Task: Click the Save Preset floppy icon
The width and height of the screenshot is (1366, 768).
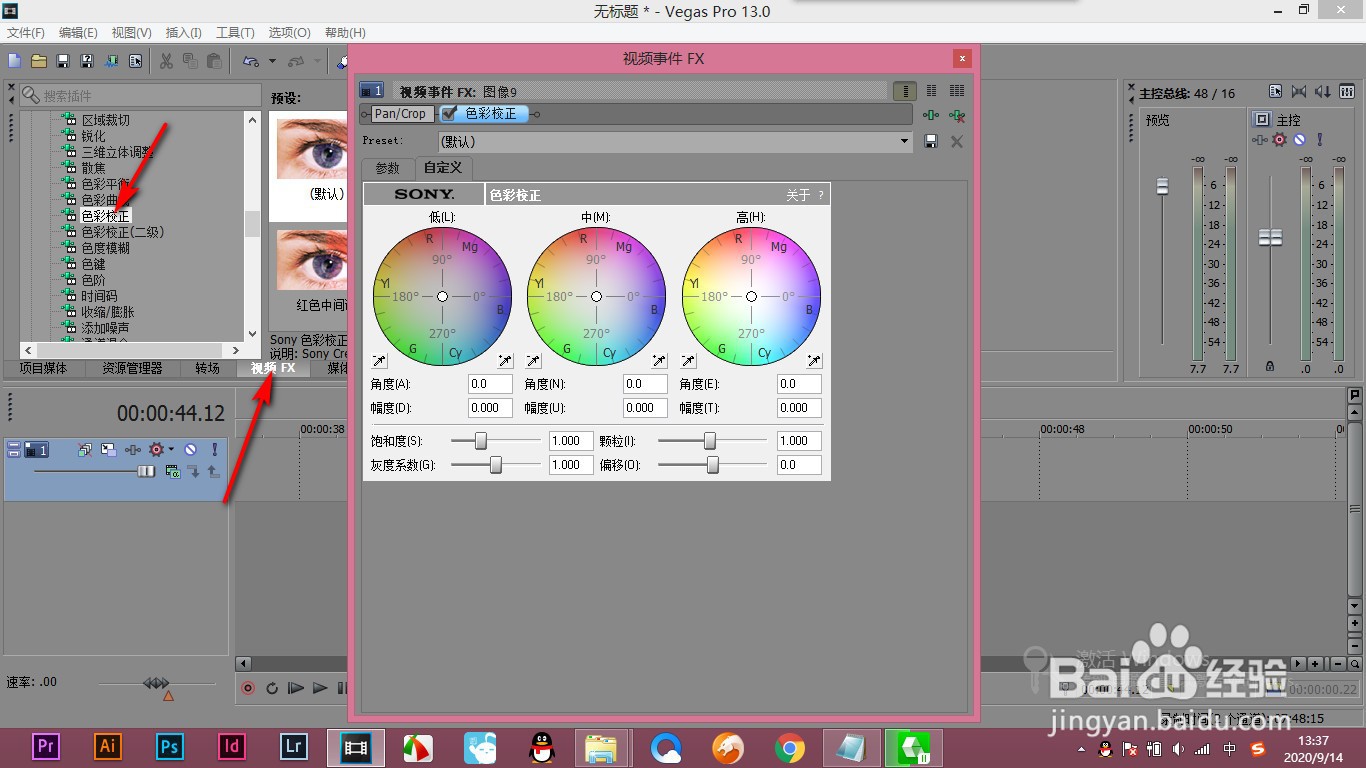Action: click(931, 142)
